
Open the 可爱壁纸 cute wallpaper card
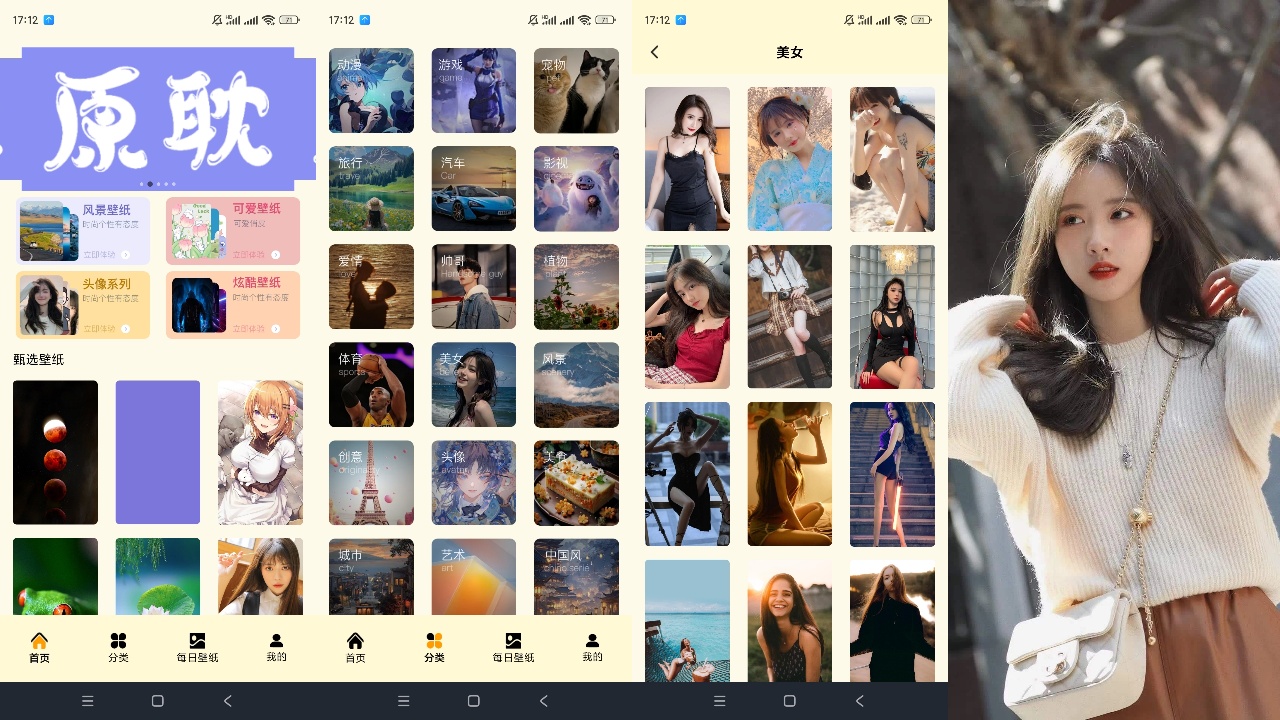tap(232, 231)
